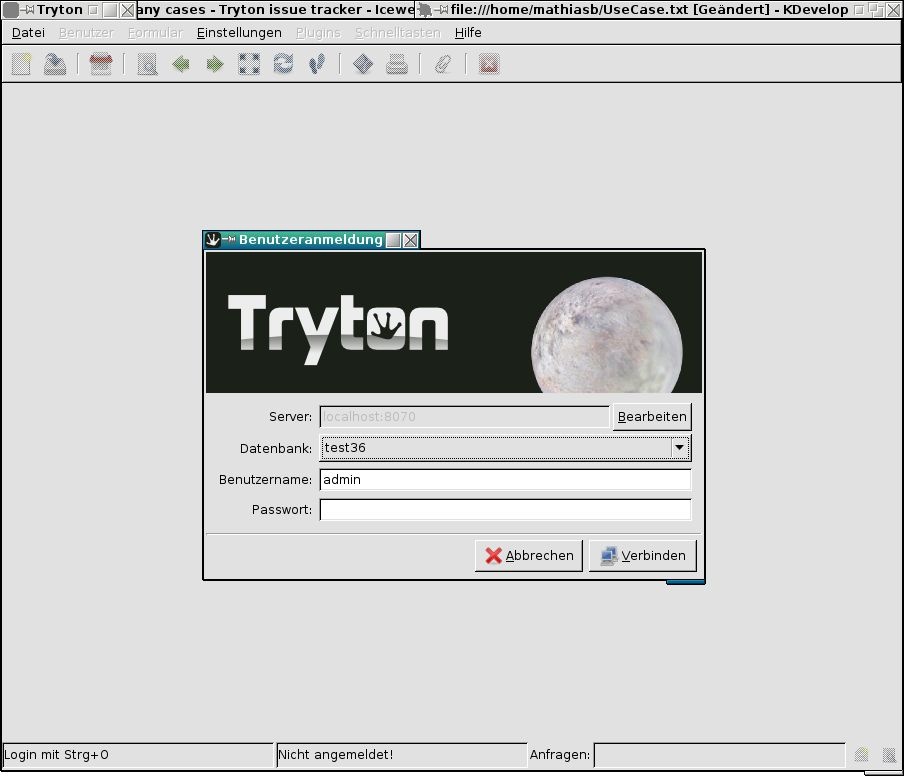Click the fullscreen arrows toolbar icon
This screenshot has width=904, height=776.
pyautogui.click(x=249, y=65)
